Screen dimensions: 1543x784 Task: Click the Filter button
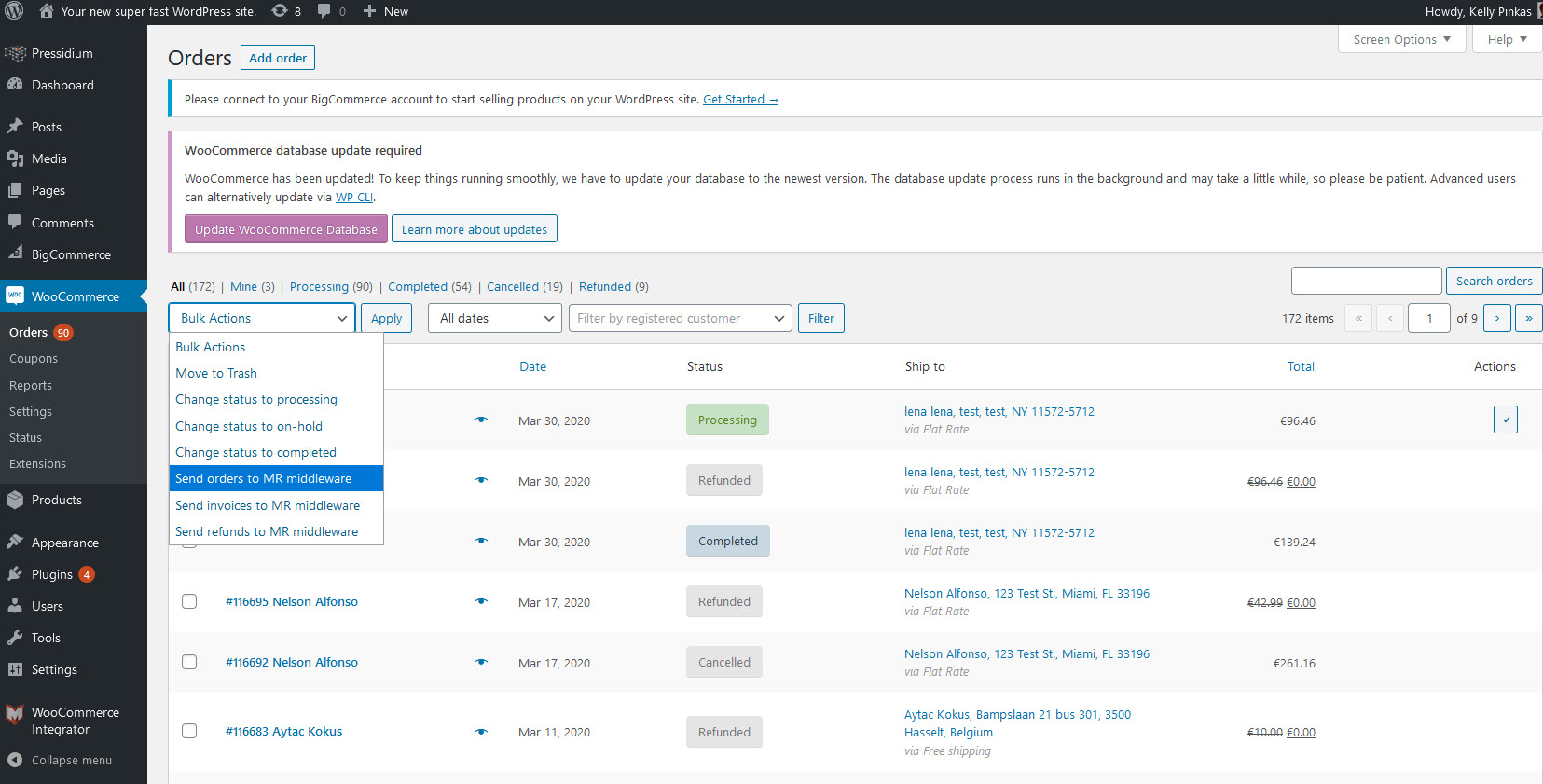[821, 318]
